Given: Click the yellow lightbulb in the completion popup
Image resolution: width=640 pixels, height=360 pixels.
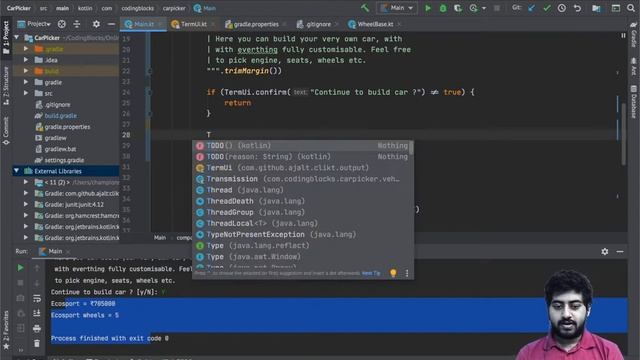Looking at the screenshot, I should (x=393, y=273).
